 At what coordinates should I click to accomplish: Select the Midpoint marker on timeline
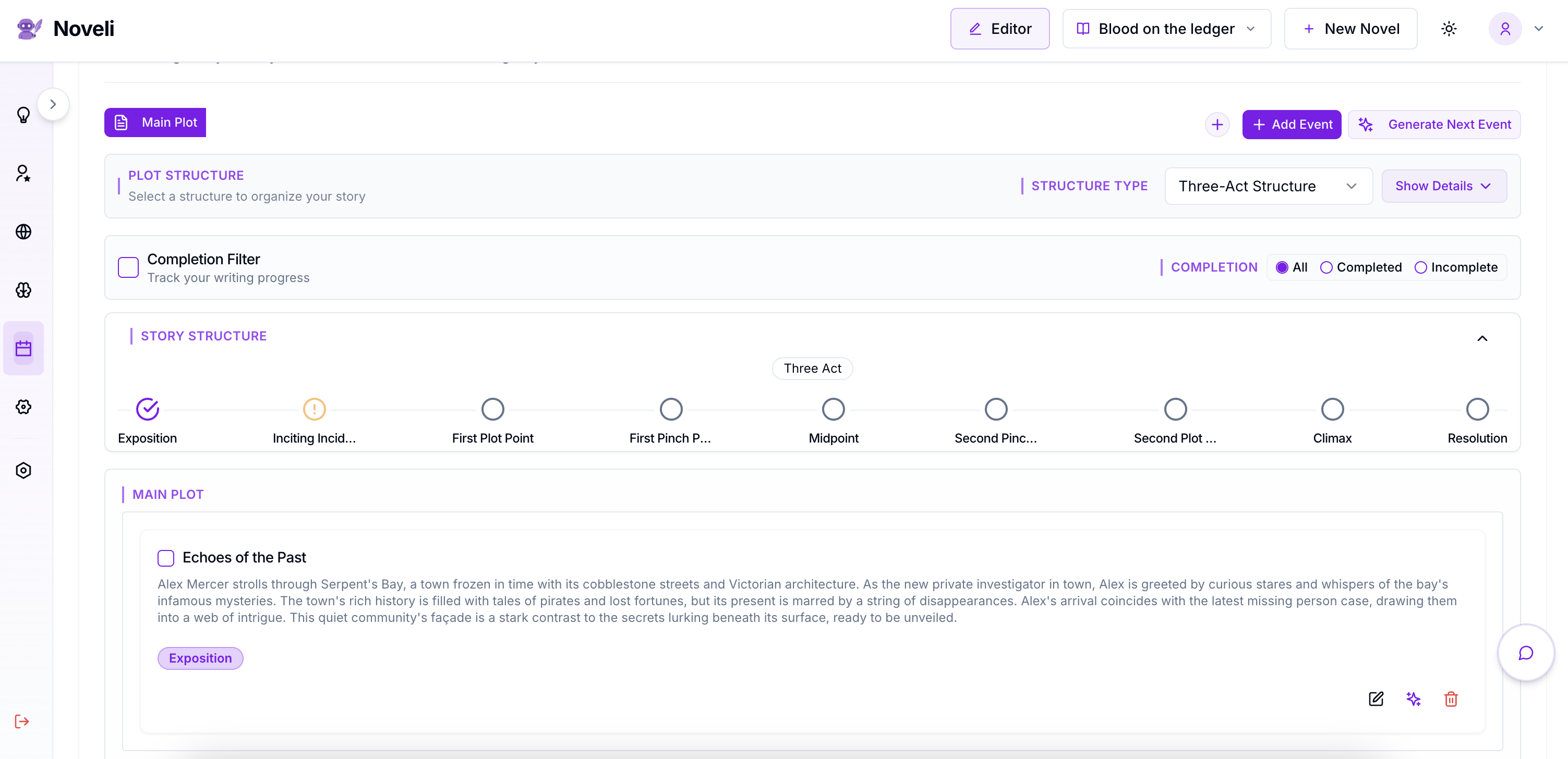point(833,409)
